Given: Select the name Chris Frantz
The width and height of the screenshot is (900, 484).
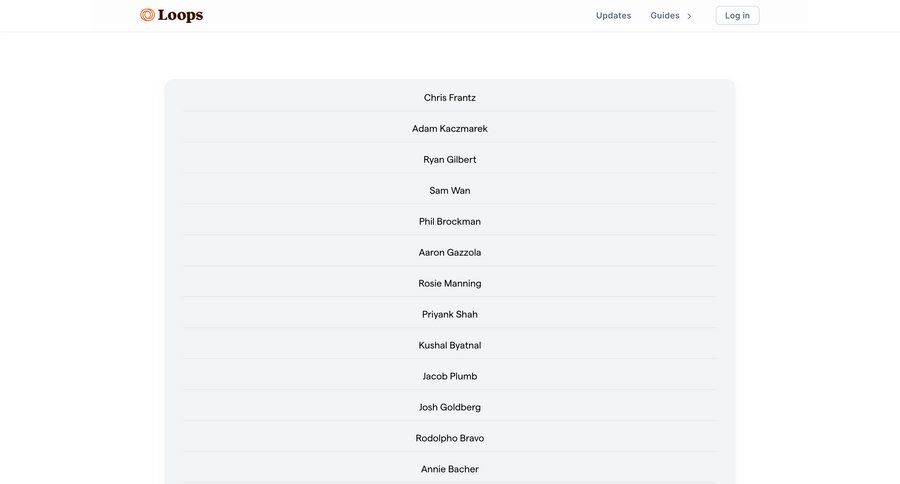Looking at the screenshot, I should point(449,98).
